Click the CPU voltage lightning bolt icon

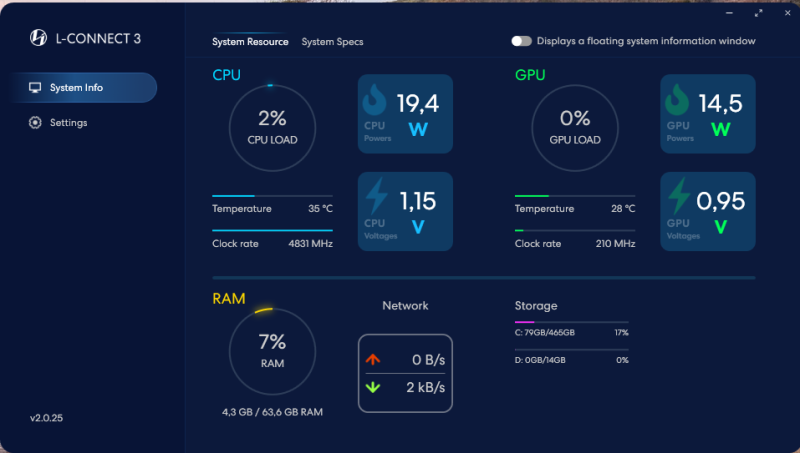(x=376, y=197)
